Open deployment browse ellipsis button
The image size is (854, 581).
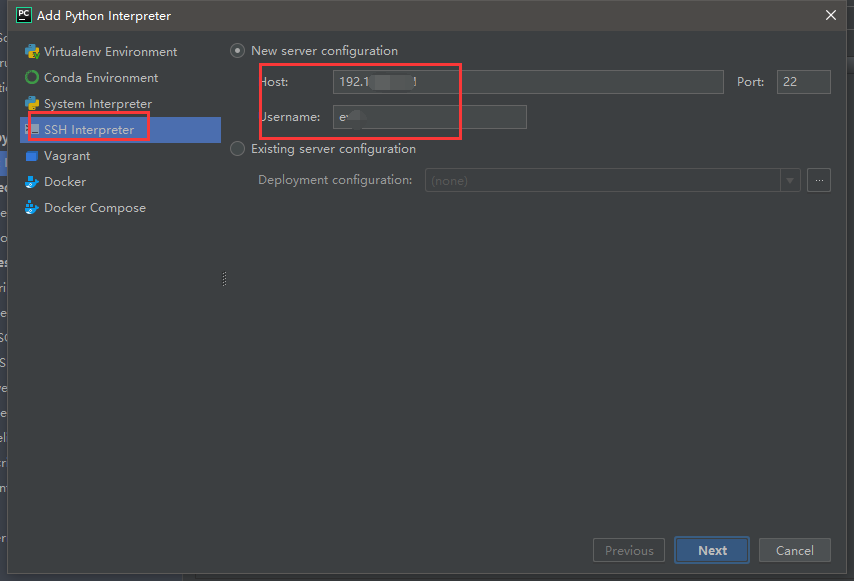pos(819,180)
